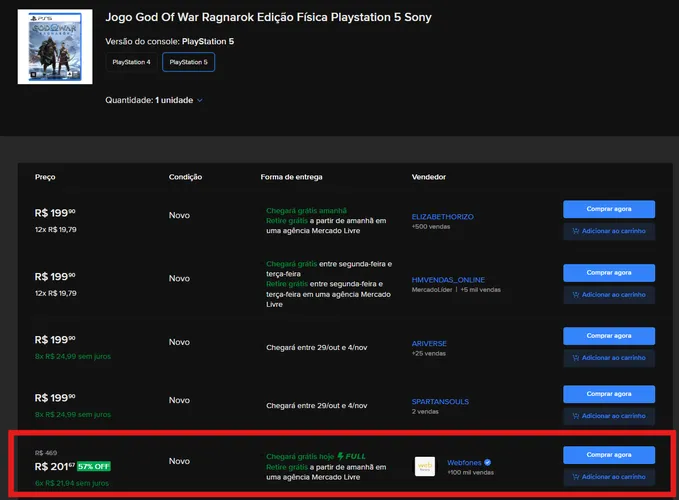Image resolution: width=679 pixels, height=500 pixels.
Task: Open the God of War Ragnarok cover thumbnail
Action: tap(55, 47)
